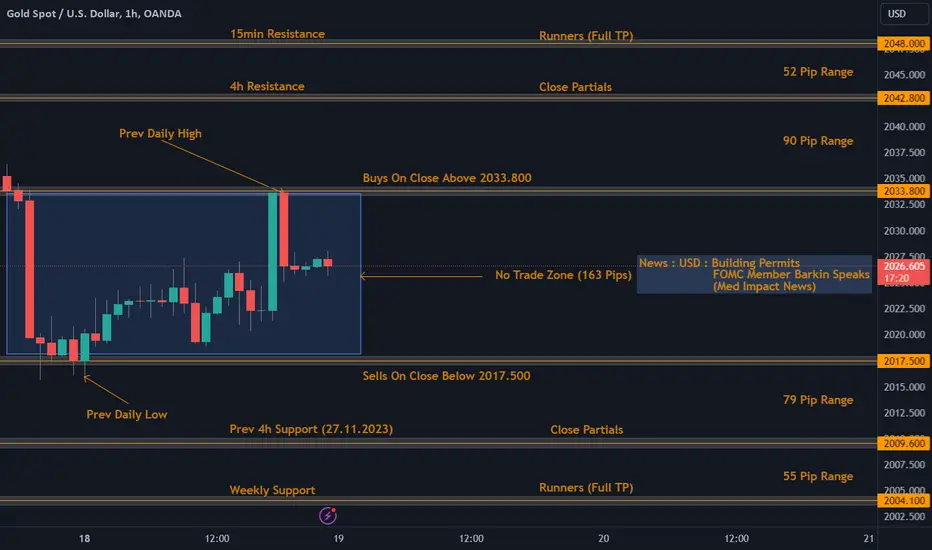Select the News USD Building Permits note
932x550 pixels.
tap(754, 274)
